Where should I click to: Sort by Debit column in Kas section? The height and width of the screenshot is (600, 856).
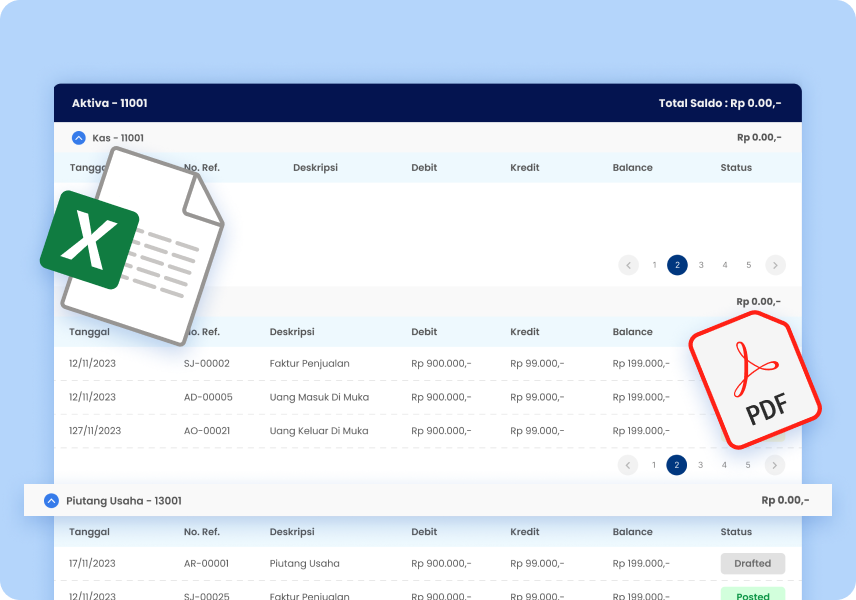tap(424, 168)
